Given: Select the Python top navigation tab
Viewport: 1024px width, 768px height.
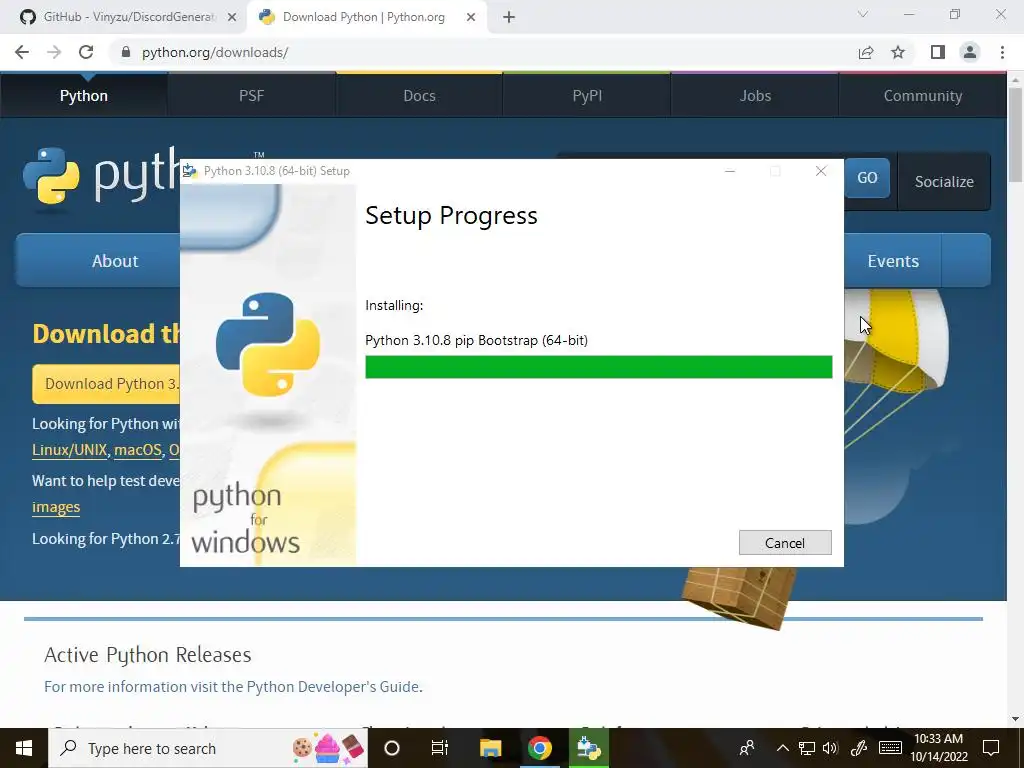Looking at the screenshot, I should pyautogui.click(x=84, y=95).
